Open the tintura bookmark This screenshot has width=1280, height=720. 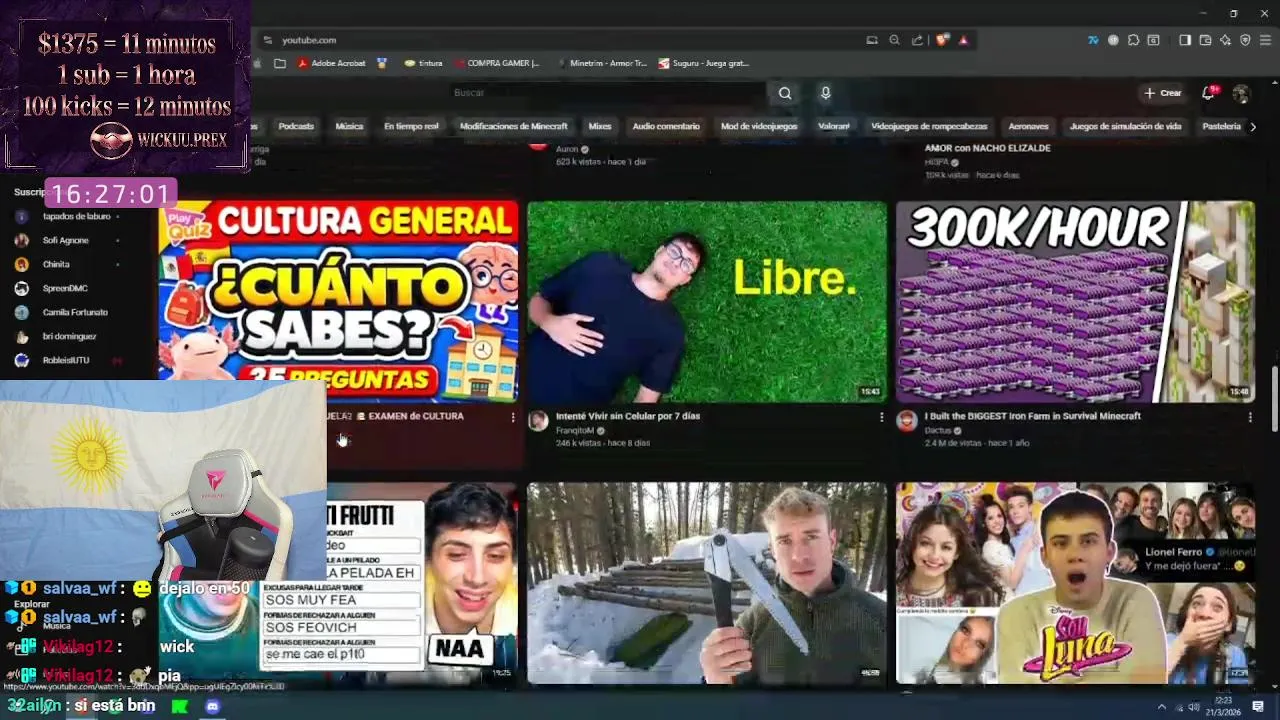pos(424,63)
